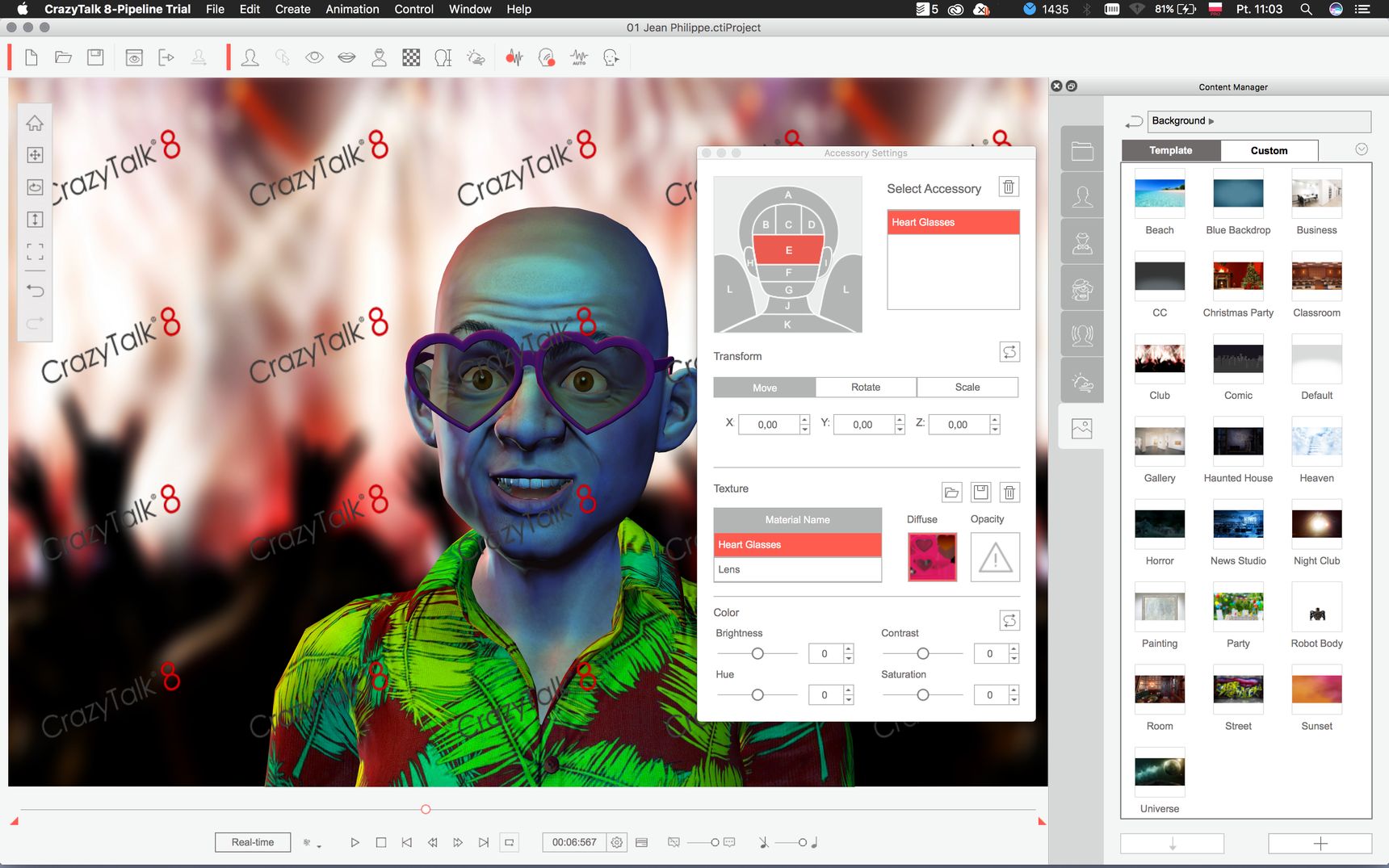The image size is (1389, 868).
Task: Click the apply content down-arrow button
Action: pos(1173,844)
